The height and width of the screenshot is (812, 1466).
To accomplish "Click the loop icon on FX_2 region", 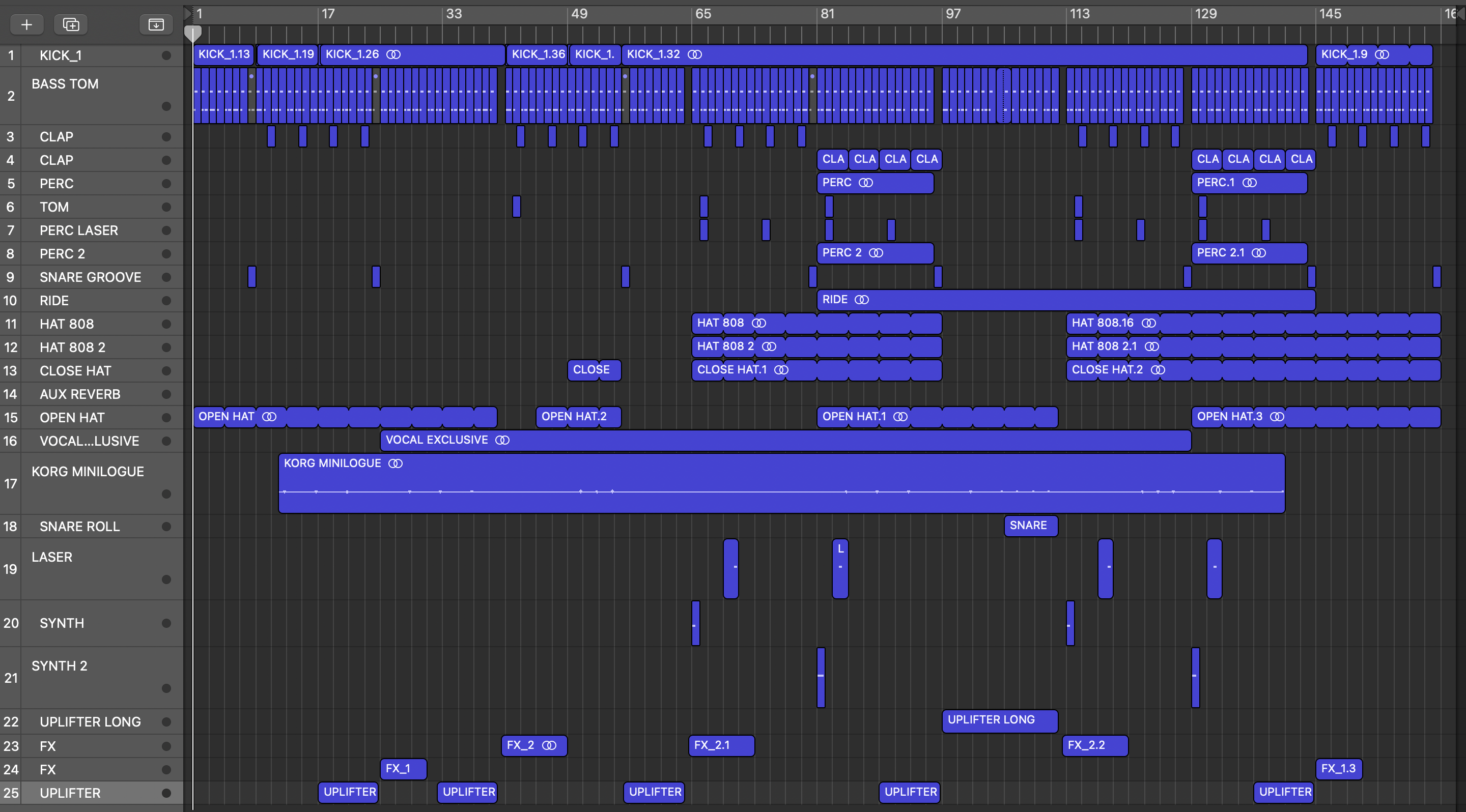I will 549,745.
